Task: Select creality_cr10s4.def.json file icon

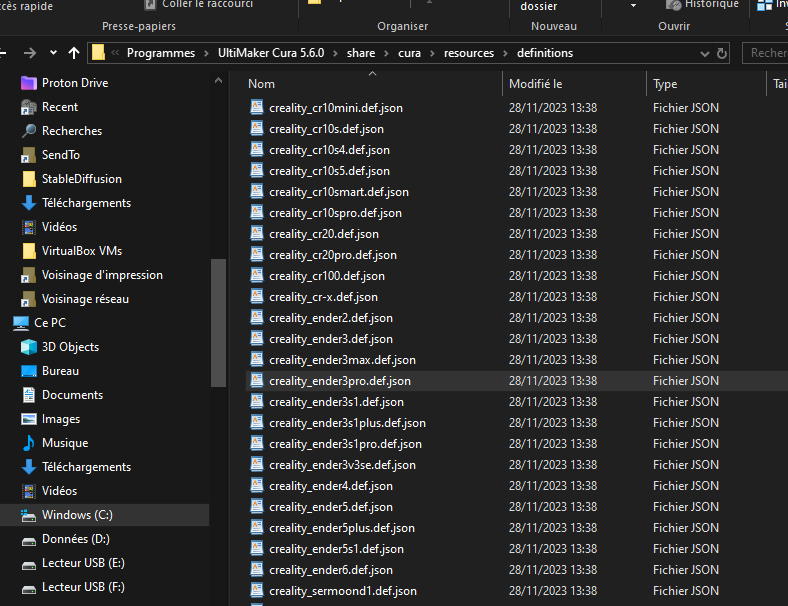Action: tap(257, 150)
